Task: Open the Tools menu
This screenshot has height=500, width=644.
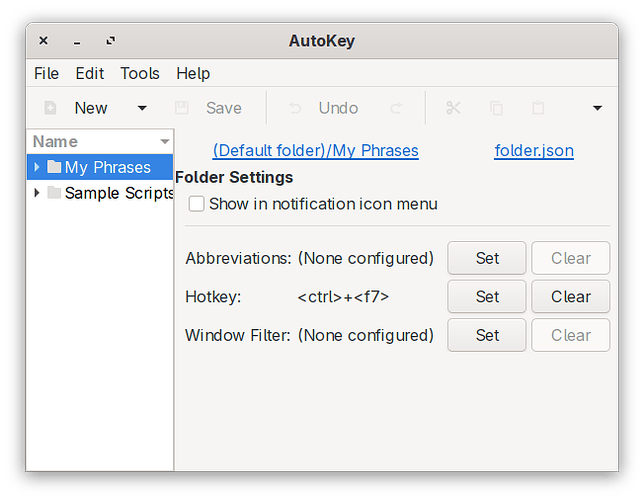Action: click(140, 73)
